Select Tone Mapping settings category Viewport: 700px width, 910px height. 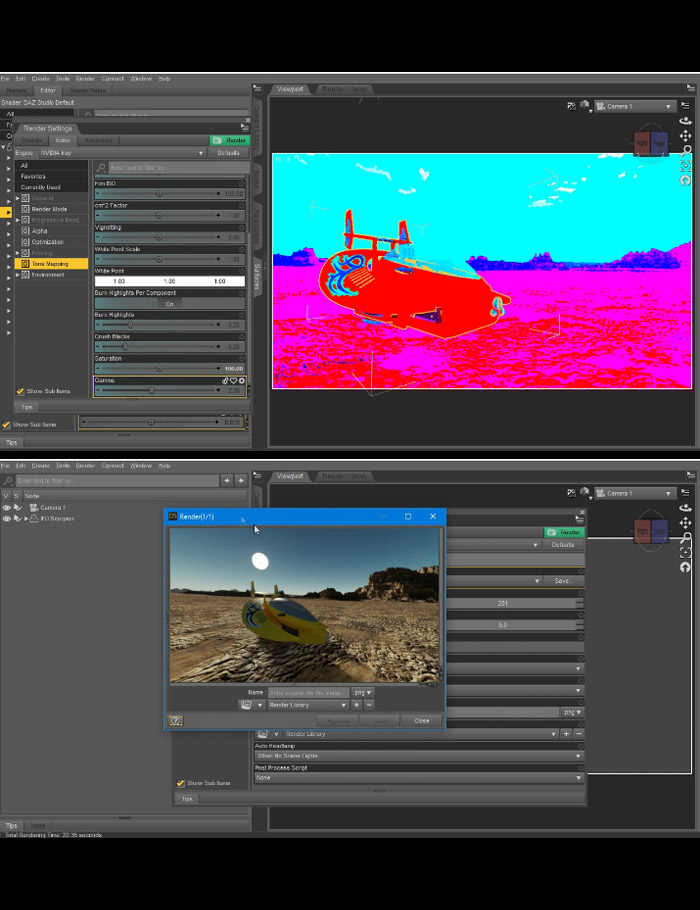pos(51,264)
